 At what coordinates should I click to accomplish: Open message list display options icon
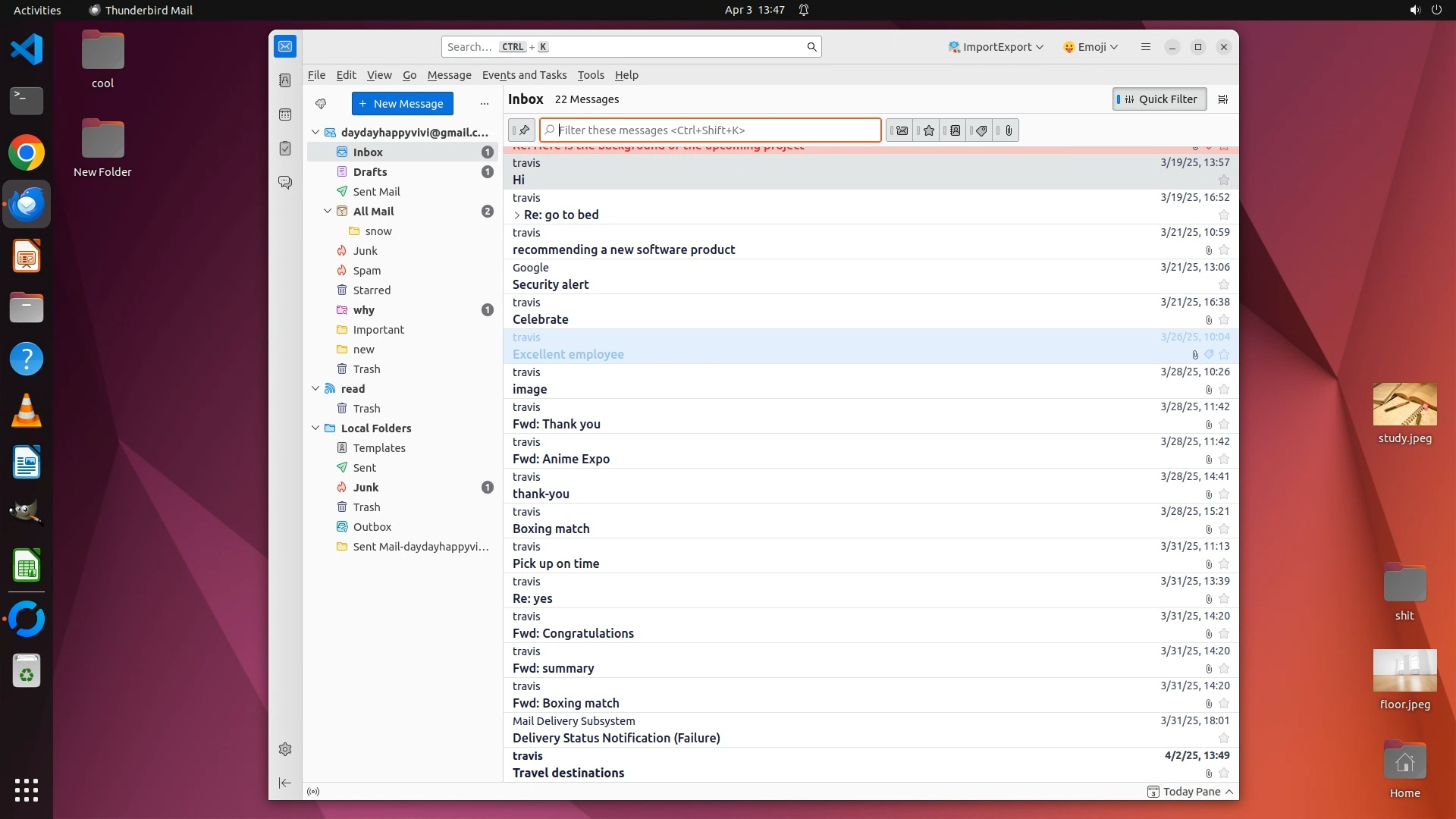[1222, 99]
